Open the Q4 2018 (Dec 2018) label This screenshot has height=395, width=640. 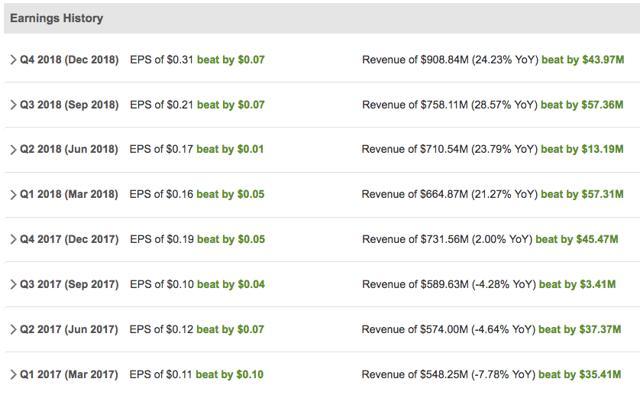coord(69,60)
